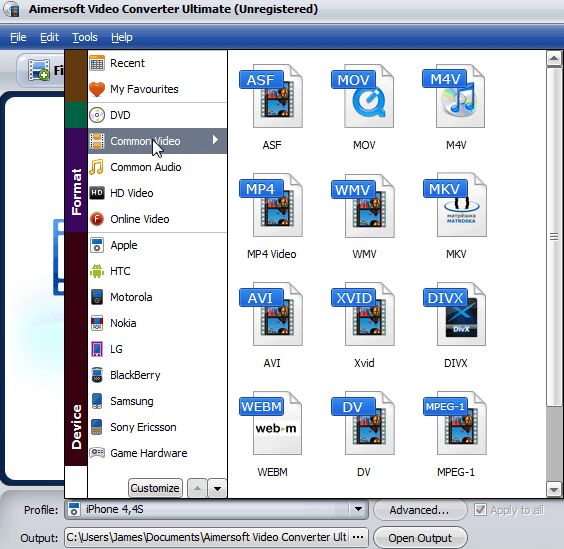This screenshot has width=564, height=549.
Task: Click the Customize button
Action: click(x=155, y=488)
